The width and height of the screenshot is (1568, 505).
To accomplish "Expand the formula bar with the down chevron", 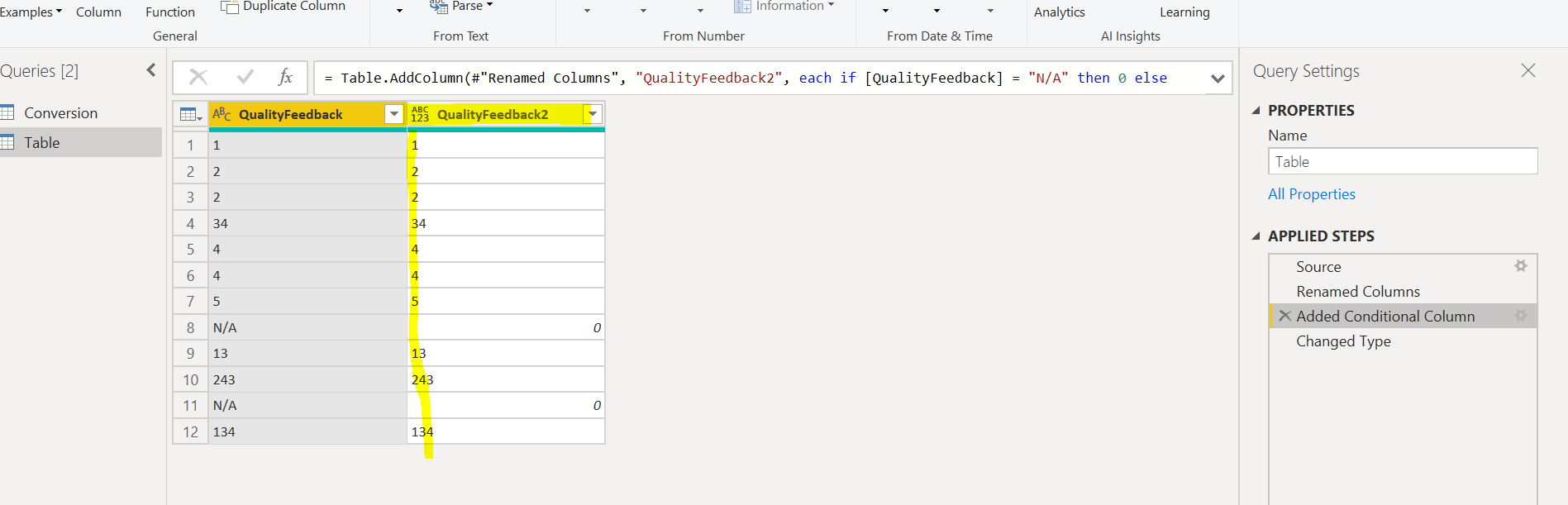I will coord(1218,79).
